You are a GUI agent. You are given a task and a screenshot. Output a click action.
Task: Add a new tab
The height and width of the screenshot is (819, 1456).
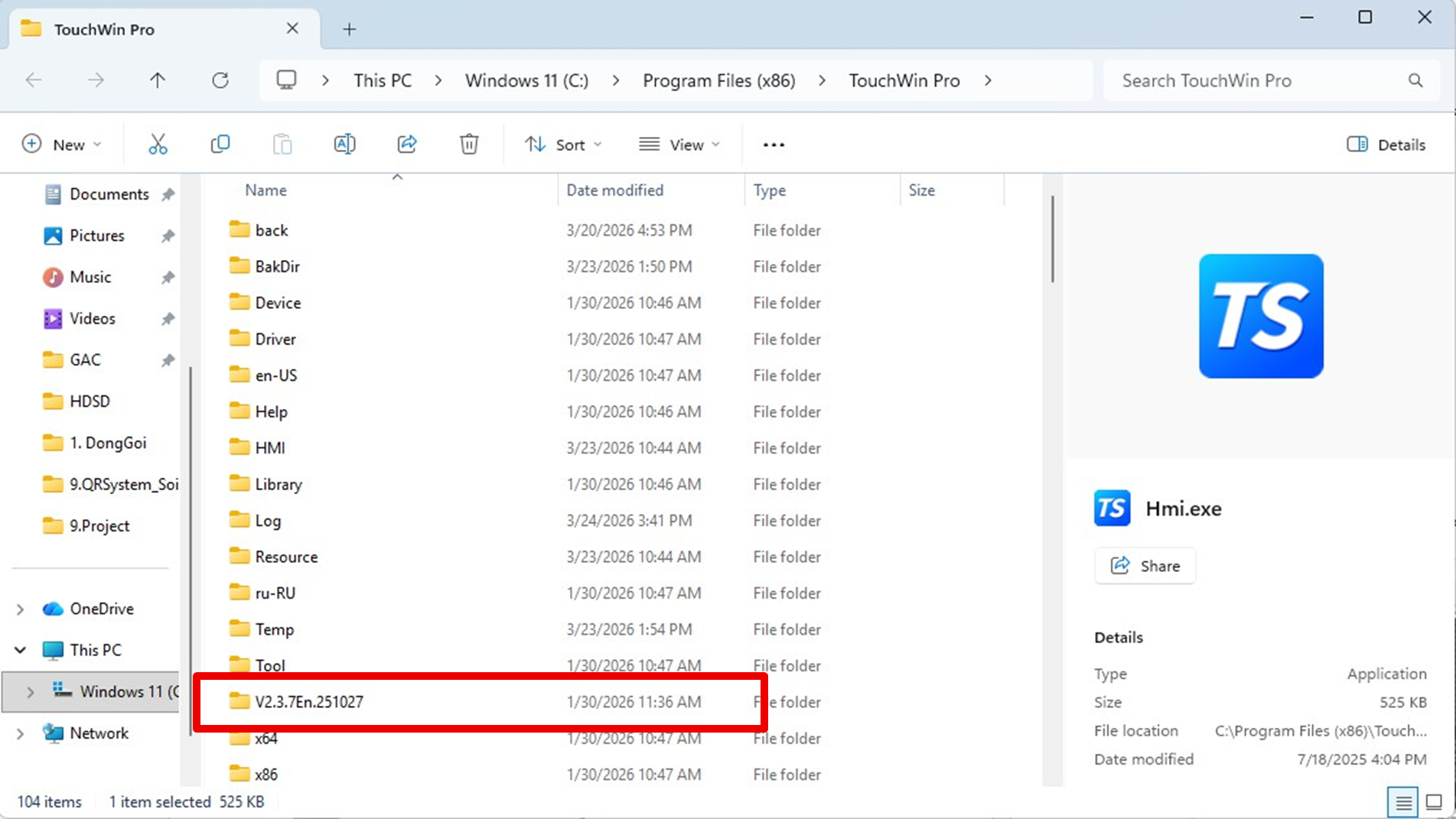pos(349,29)
